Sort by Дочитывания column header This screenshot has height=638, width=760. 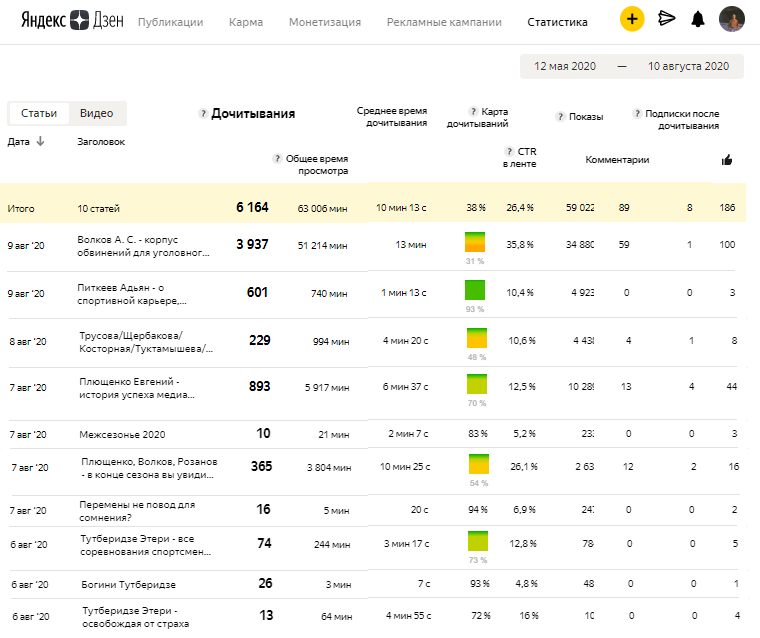[253, 113]
